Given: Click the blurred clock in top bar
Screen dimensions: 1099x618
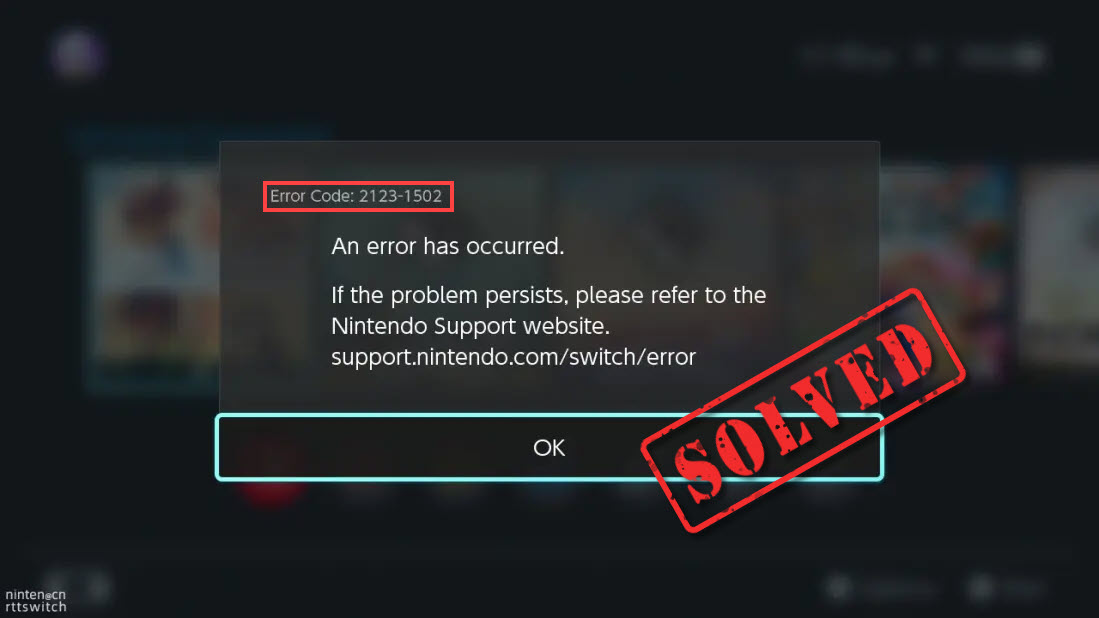Looking at the screenshot, I should 847,56.
